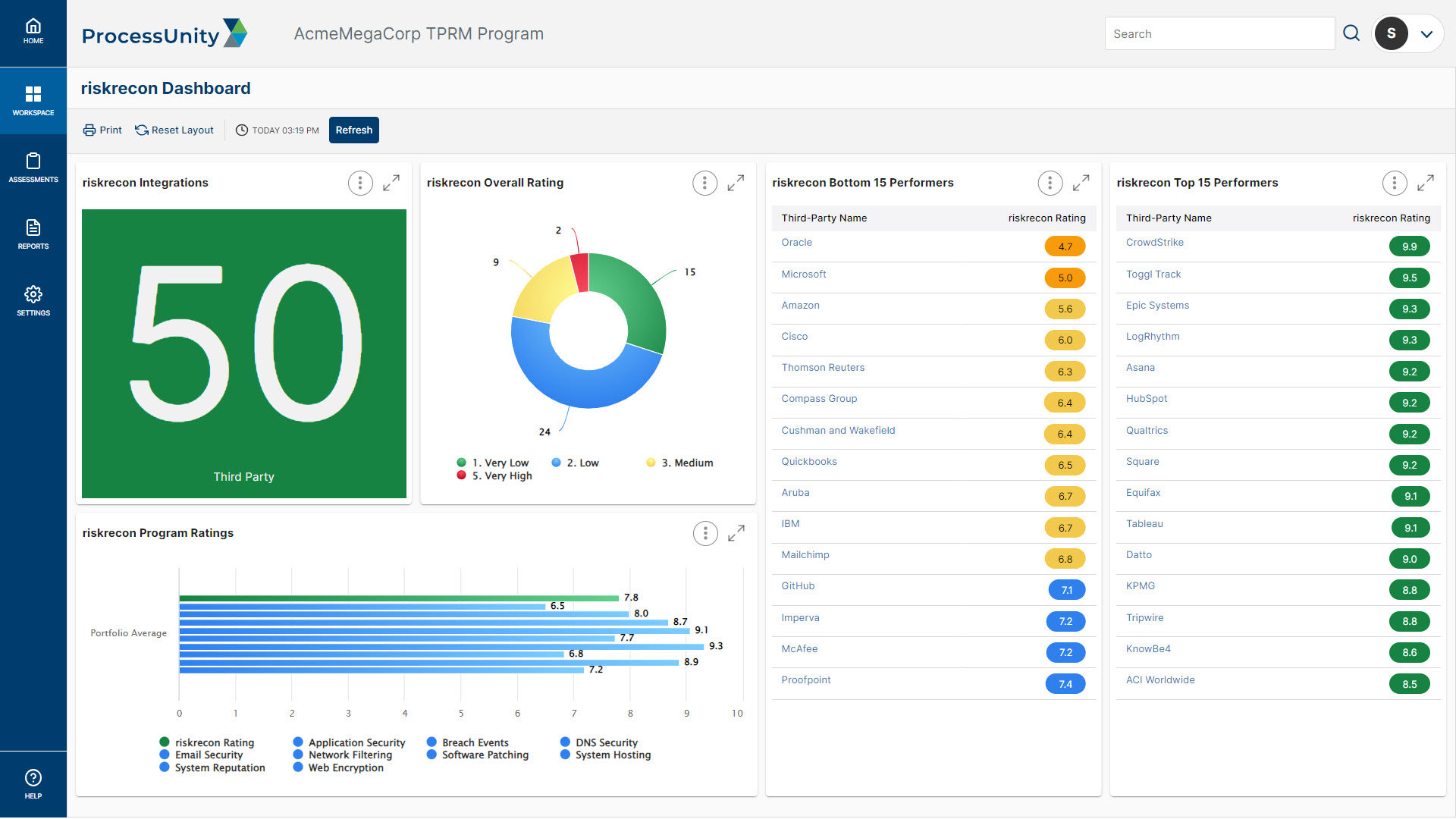
Task: Open options menu for Top 15 Performers
Action: 1394,183
